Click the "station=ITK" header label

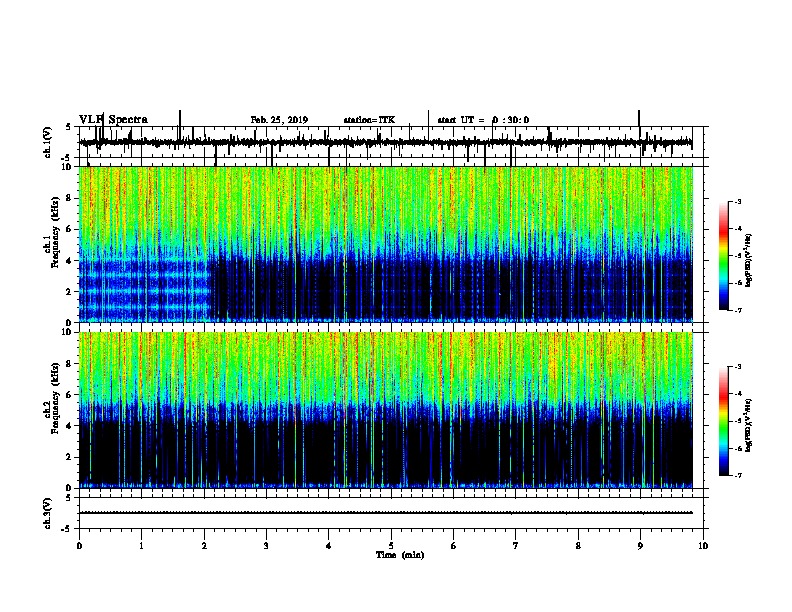(369, 120)
